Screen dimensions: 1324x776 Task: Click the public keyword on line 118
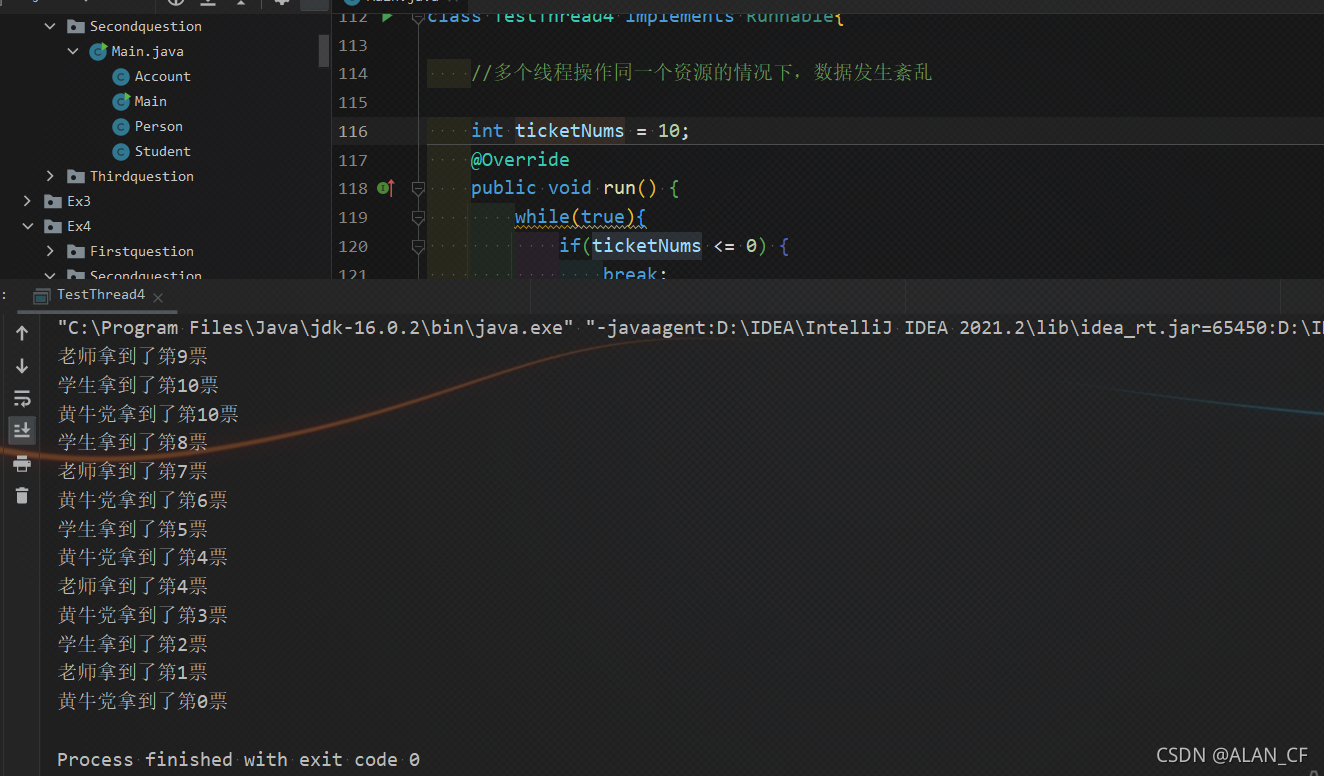(x=504, y=188)
